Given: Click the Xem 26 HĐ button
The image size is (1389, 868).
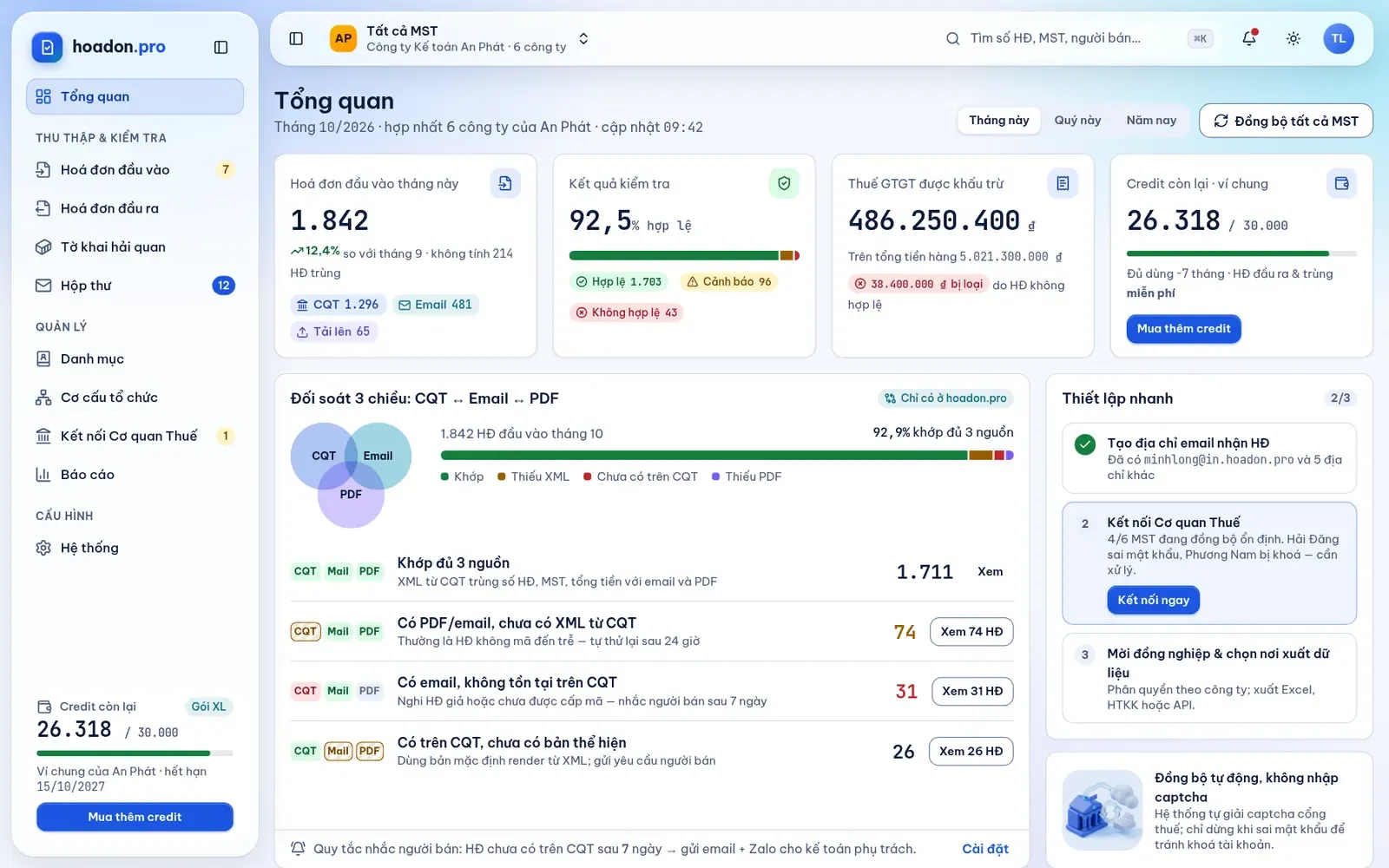Looking at the screenshot, I should (971, 752).
